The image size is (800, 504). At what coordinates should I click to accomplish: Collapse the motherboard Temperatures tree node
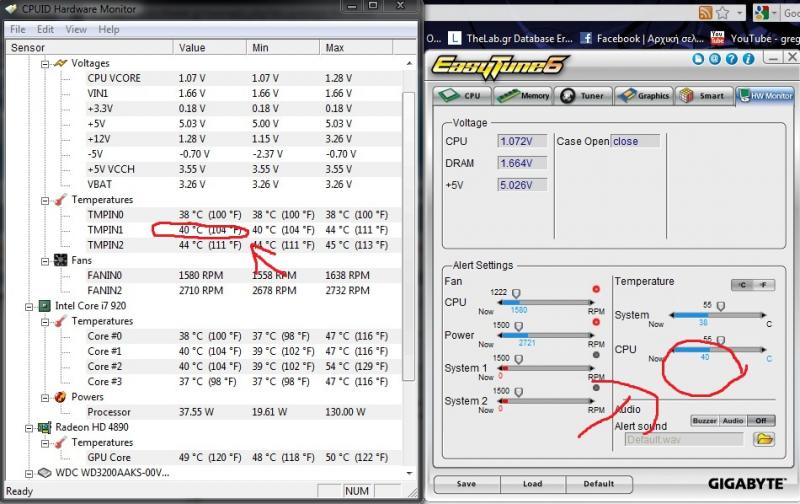click(45, 200)
